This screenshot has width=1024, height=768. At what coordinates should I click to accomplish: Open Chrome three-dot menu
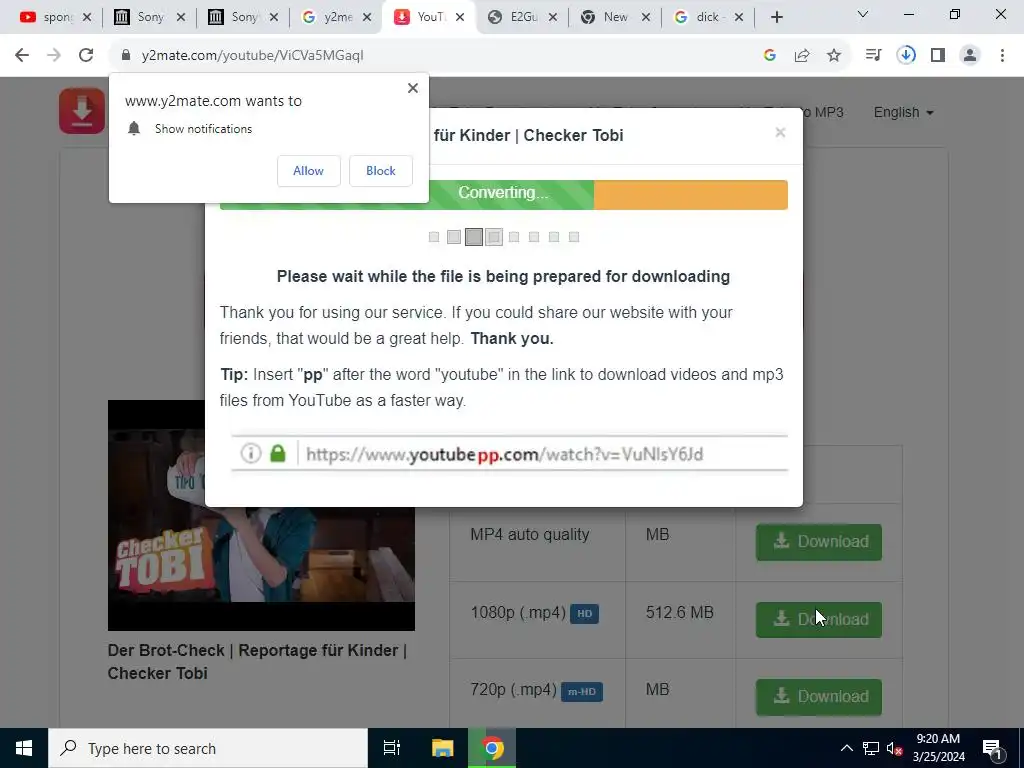click(1002, 56)
